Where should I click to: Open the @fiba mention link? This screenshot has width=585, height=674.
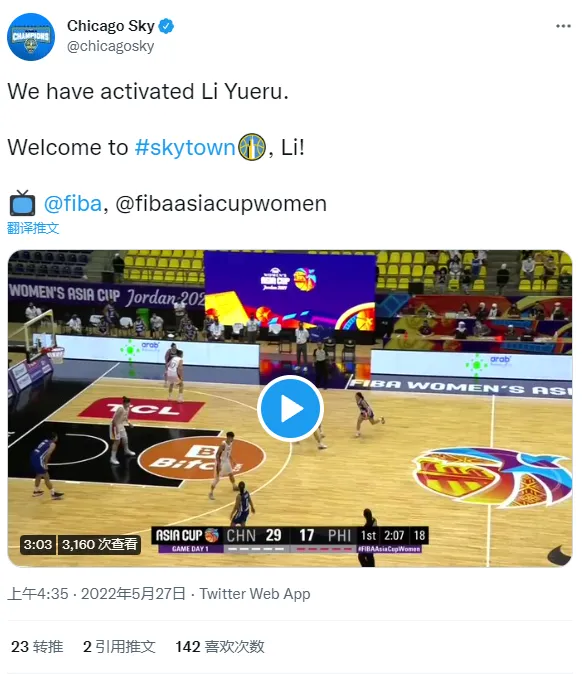(x=73, y=203)
